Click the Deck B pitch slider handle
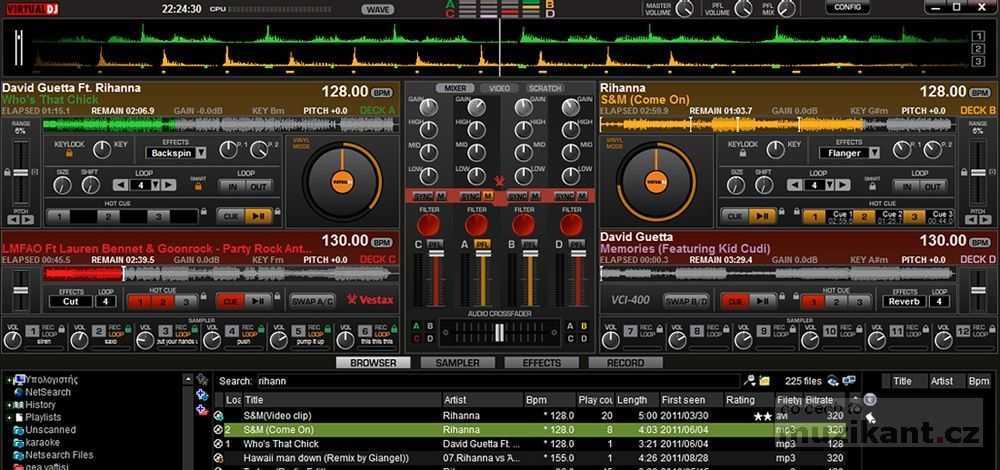Image resolution: width=1000 pixels, height=470 pixels. (x=978, y=173)
